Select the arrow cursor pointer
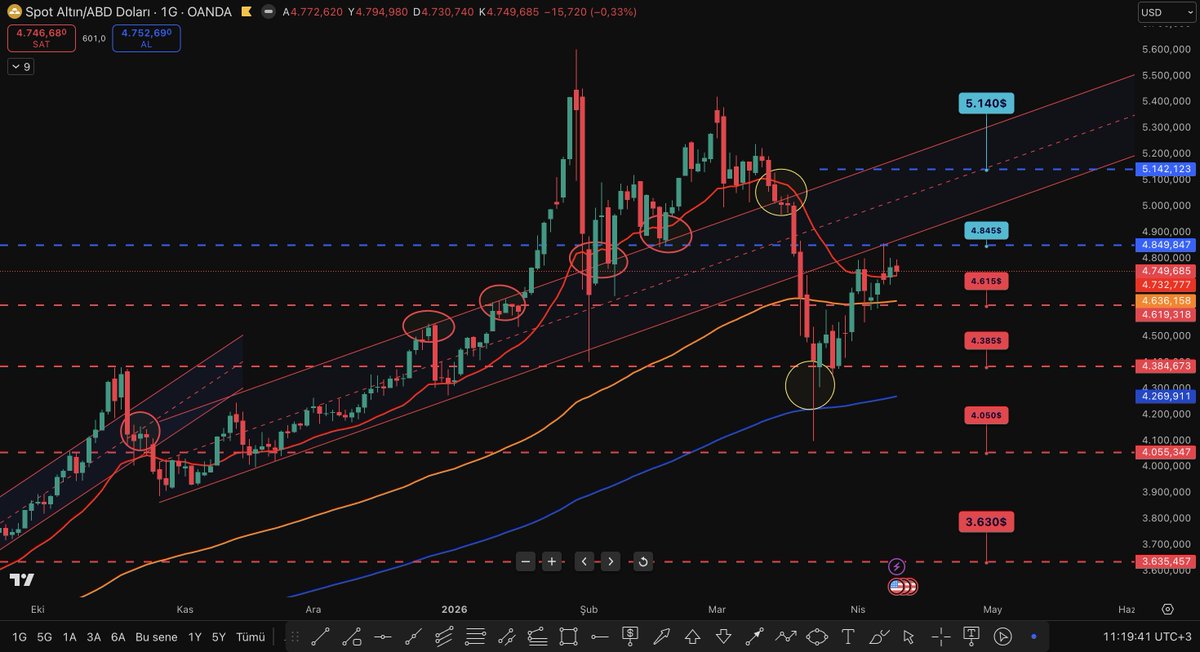 [x=908, y=636]
